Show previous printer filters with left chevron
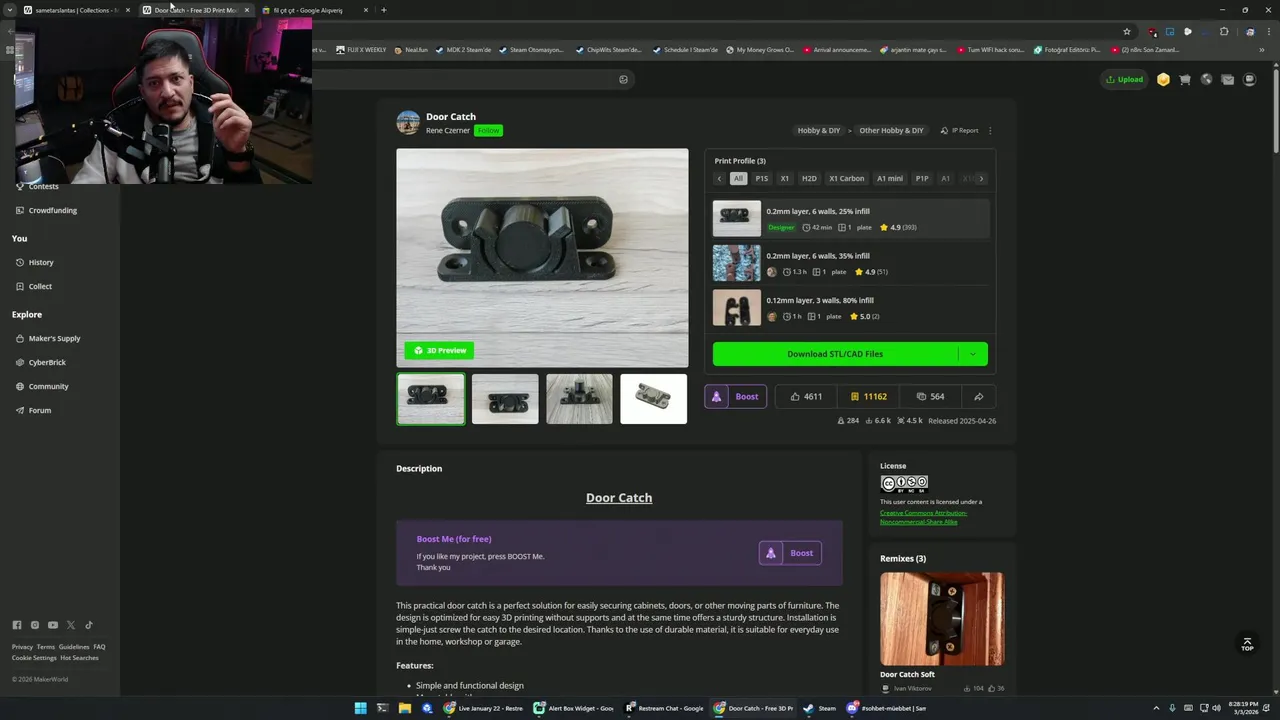This screenshot has width=1280, height=720. tap(719, 179)
